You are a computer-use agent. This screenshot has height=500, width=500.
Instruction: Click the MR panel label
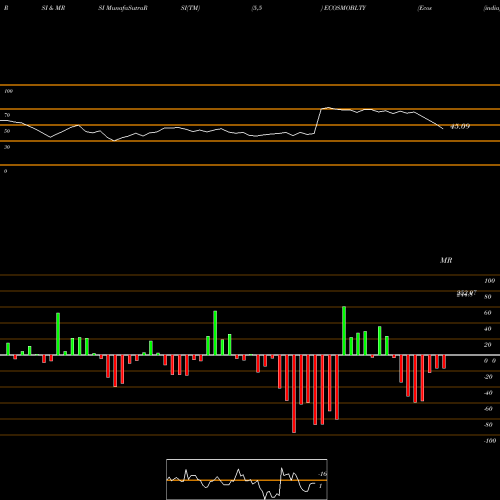coord(446,260)
